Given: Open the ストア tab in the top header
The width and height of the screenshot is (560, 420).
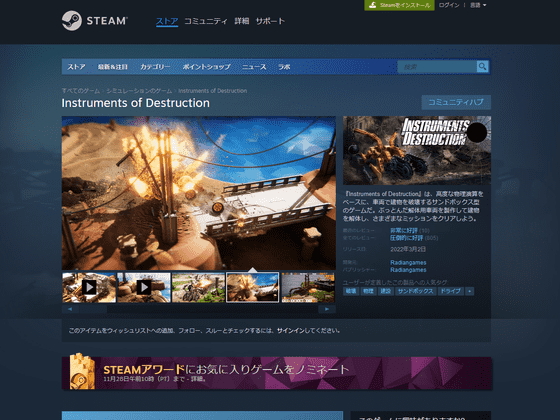Looking at the screenshot, I should pos(167,21).
